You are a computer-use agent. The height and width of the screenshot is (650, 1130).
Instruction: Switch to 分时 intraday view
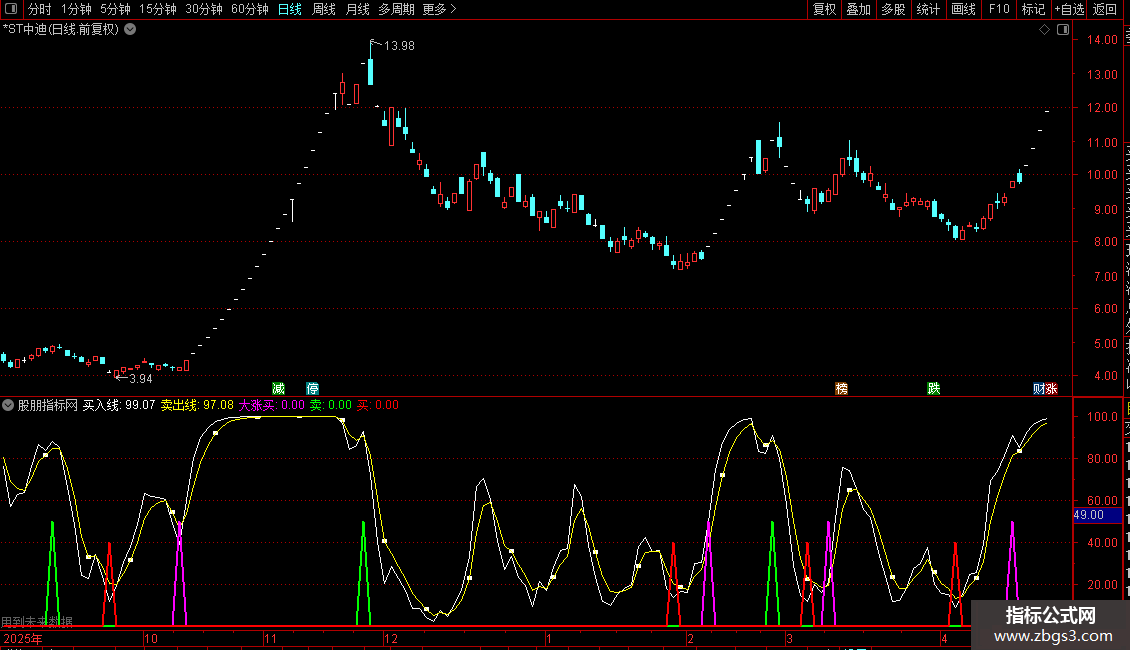(x=40, y=9)
